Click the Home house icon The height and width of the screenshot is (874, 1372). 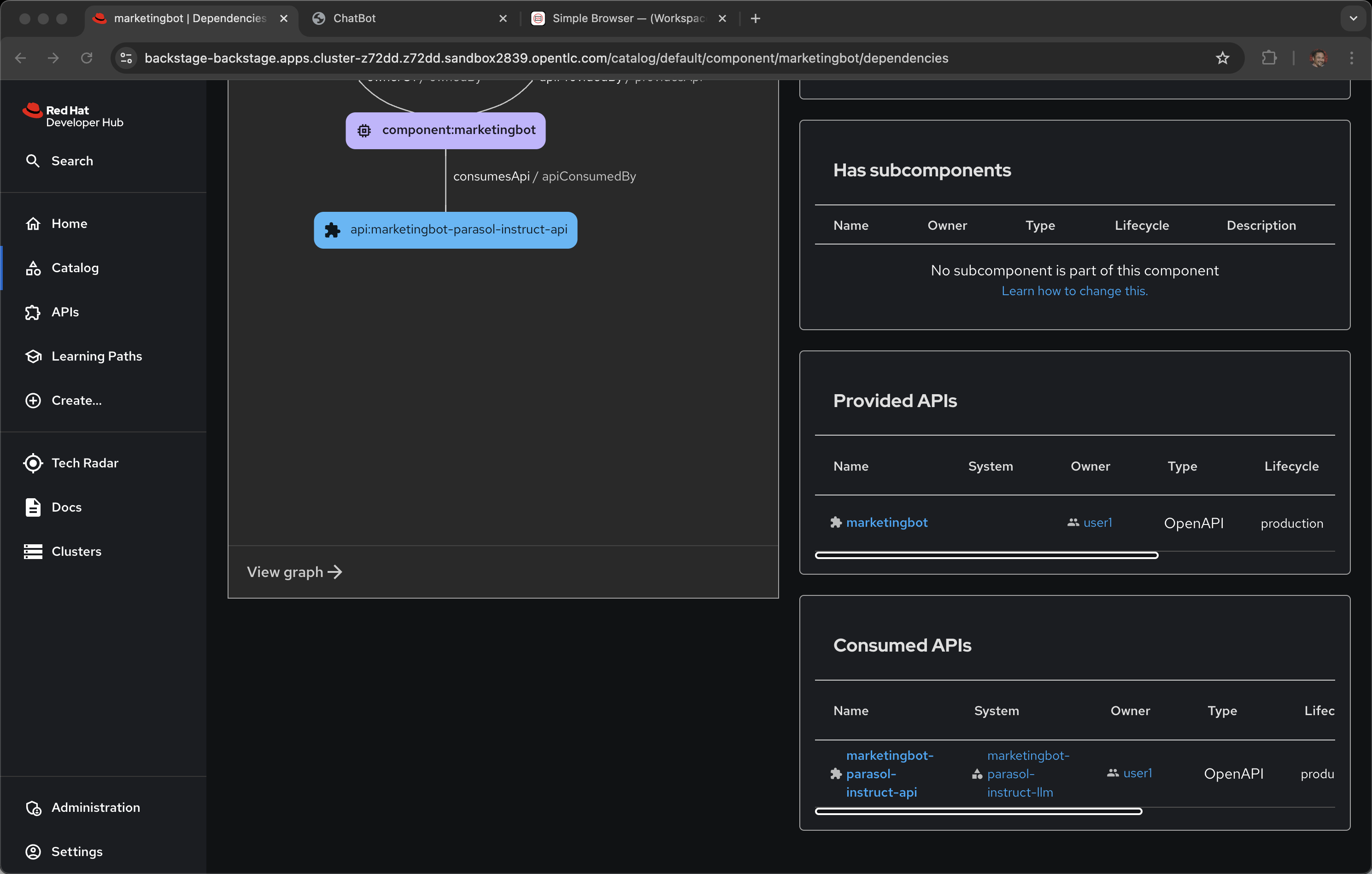(x=33, y=224)
